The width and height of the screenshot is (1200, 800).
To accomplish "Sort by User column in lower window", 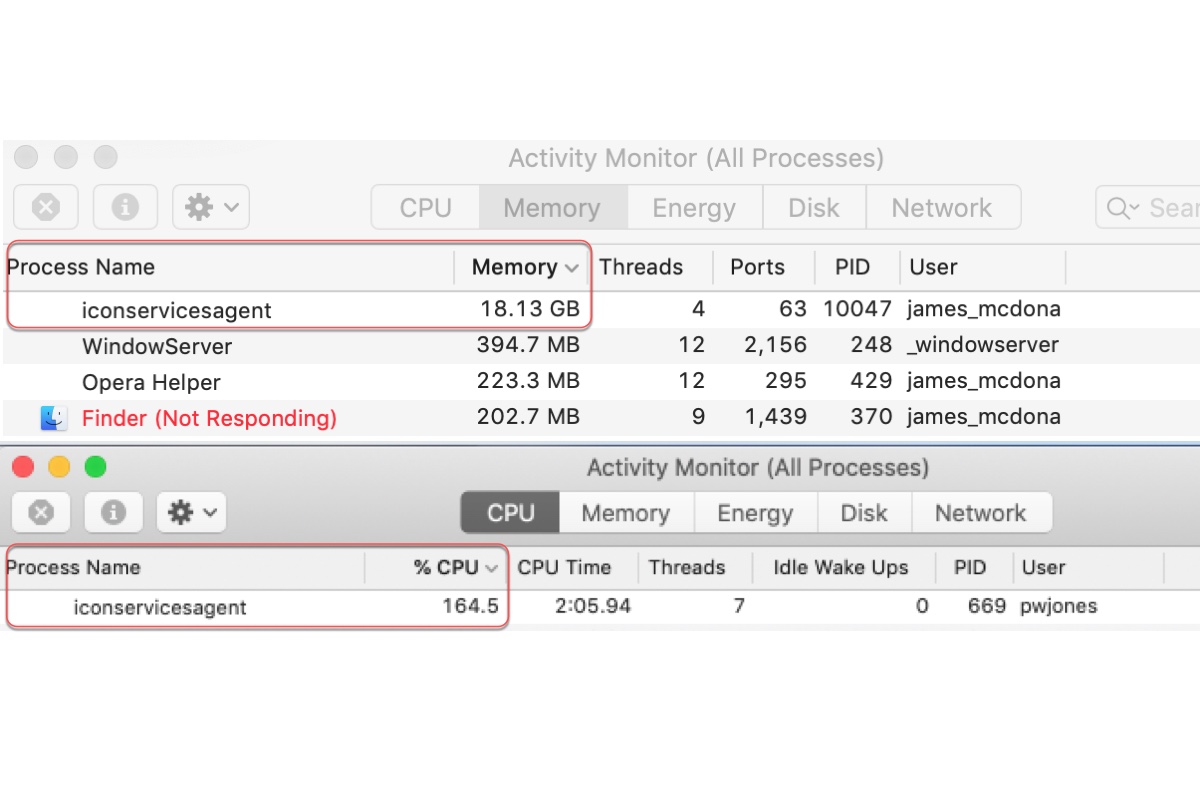I will pyautogui.click(x=1043, y=567).
